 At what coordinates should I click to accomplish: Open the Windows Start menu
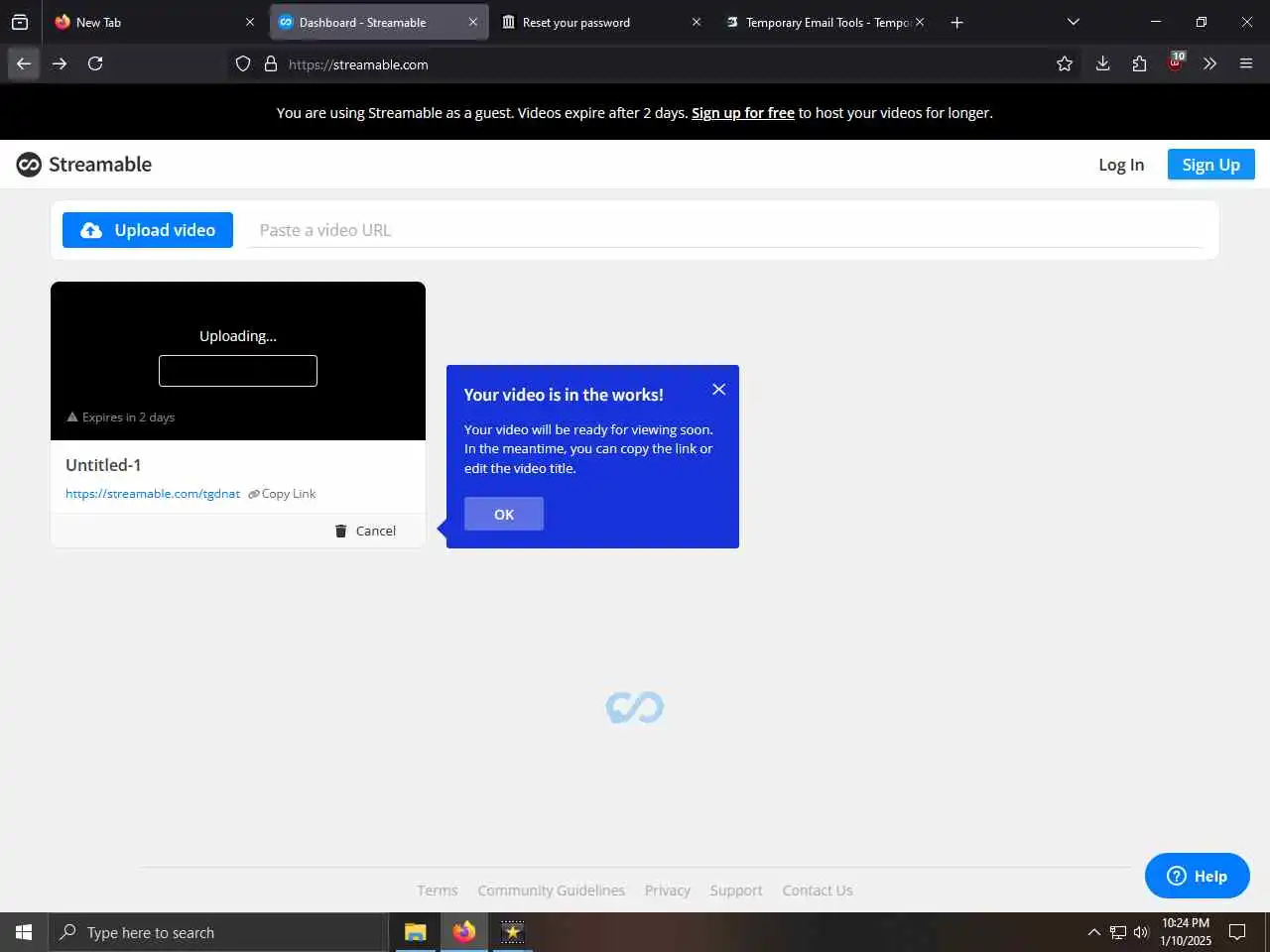tap(24, 932)
